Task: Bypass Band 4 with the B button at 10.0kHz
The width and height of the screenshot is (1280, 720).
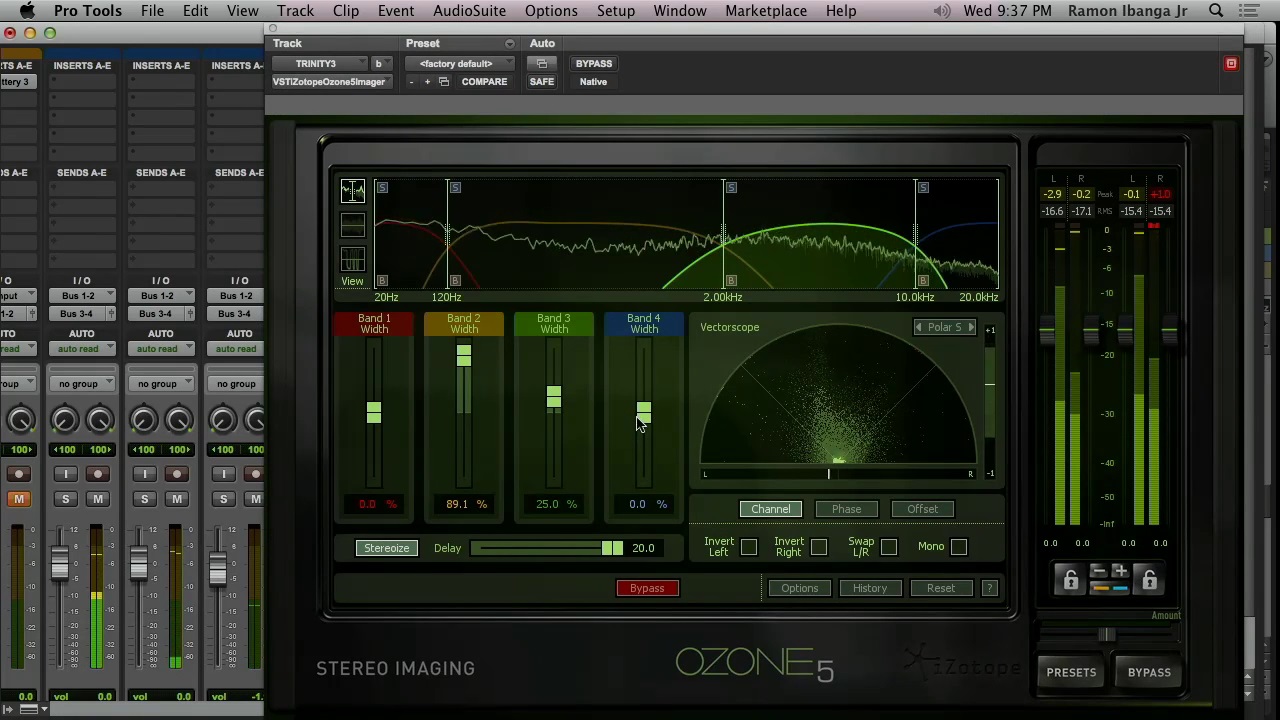Action: click(x=923, y=281)
